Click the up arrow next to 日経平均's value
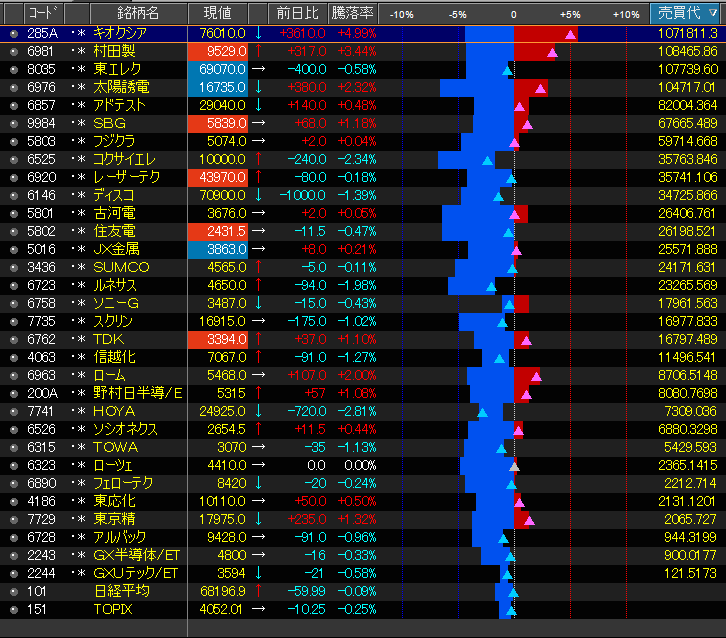Viewport: 726px width, 638px height. 258,591
